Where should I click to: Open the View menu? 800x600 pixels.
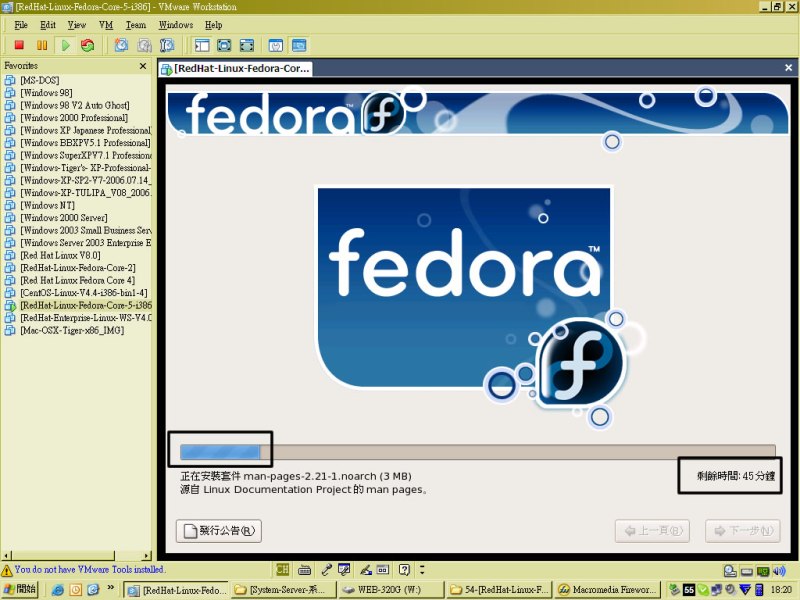[77, 25]
